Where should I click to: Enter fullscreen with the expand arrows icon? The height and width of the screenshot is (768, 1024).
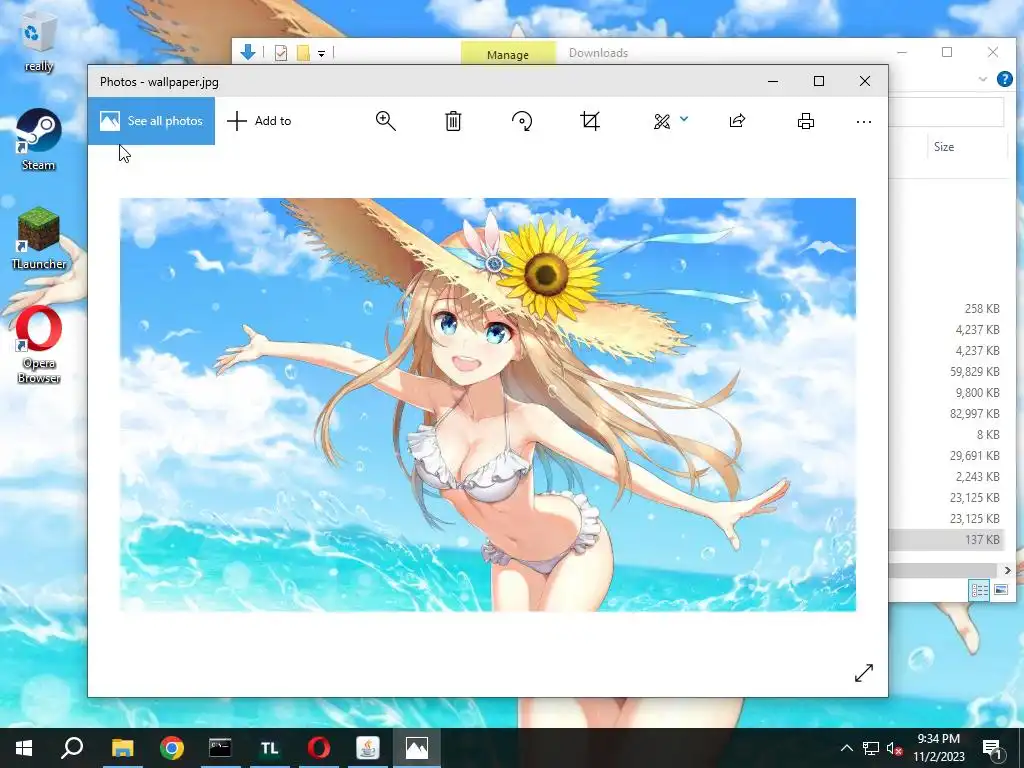pyautogui.click(x=863, y=673)
